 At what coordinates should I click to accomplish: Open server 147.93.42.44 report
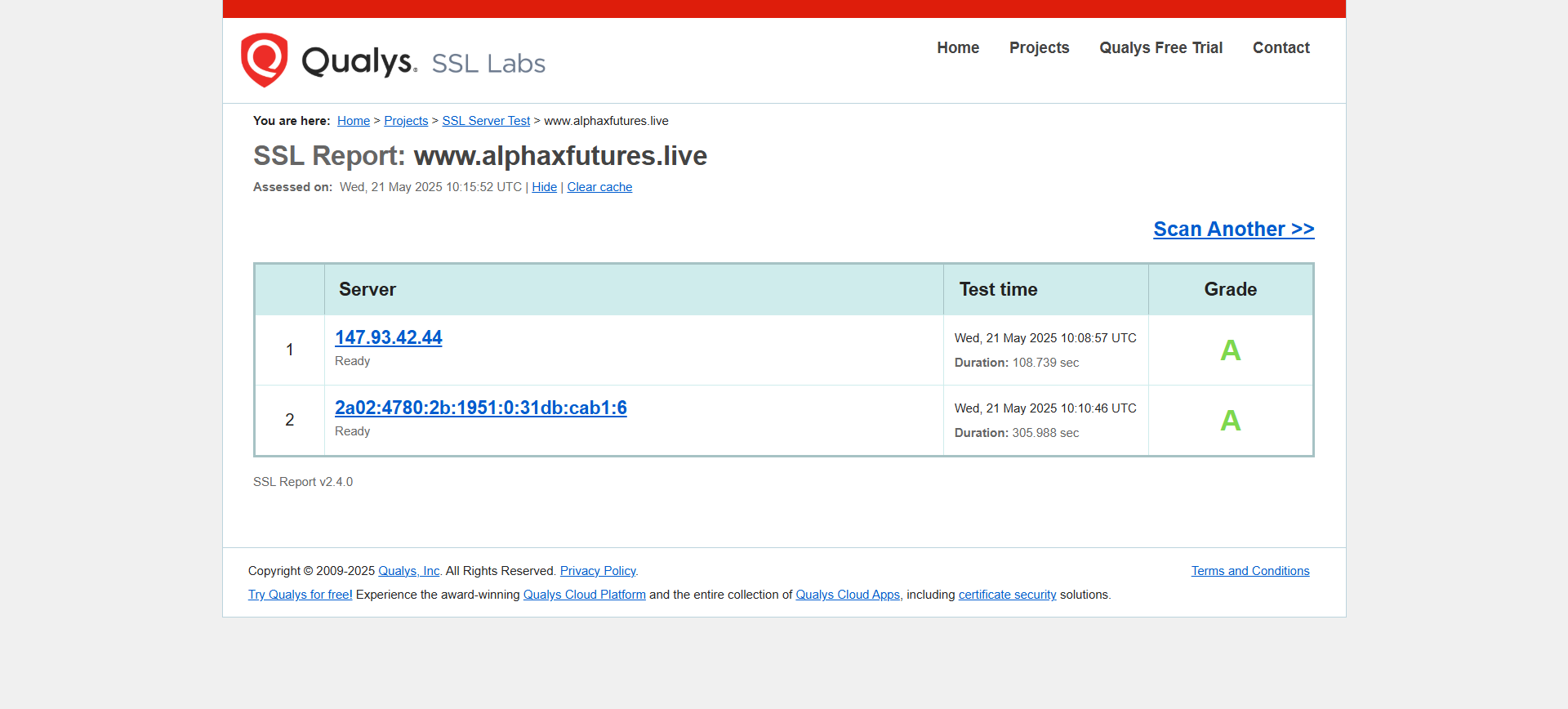[x=389, y=337]
